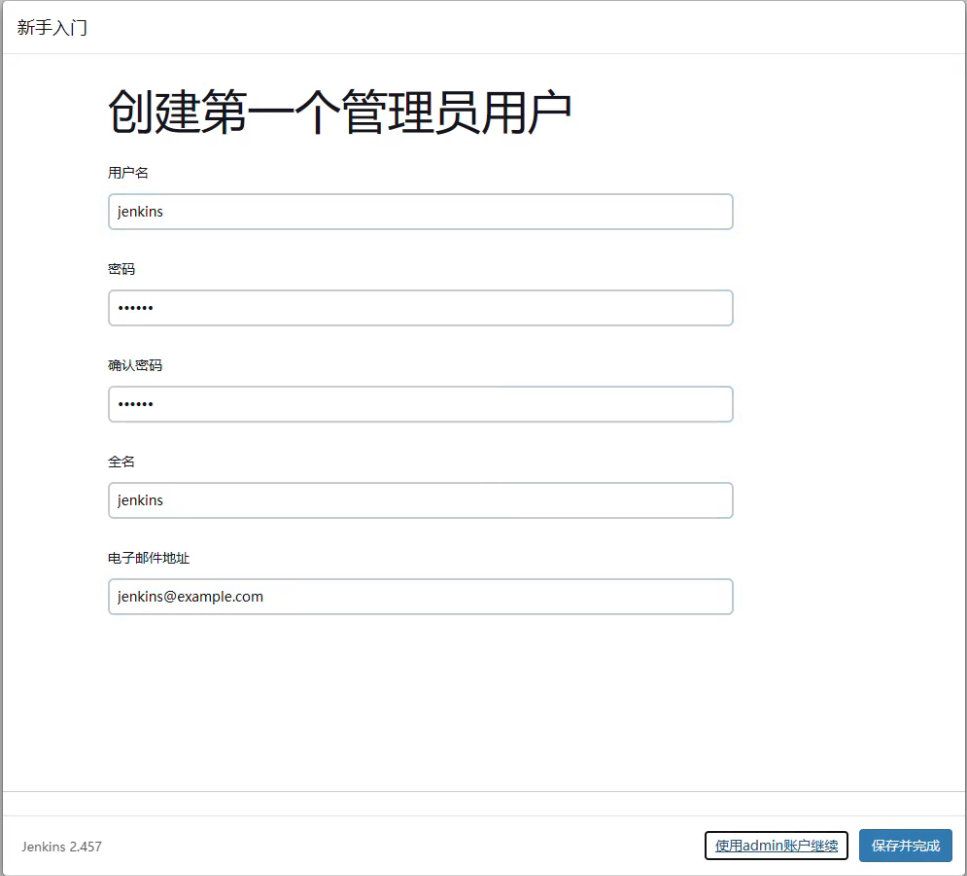
Task: Click the 创建第一个管理员用户 heading
Action: [339, 112]
